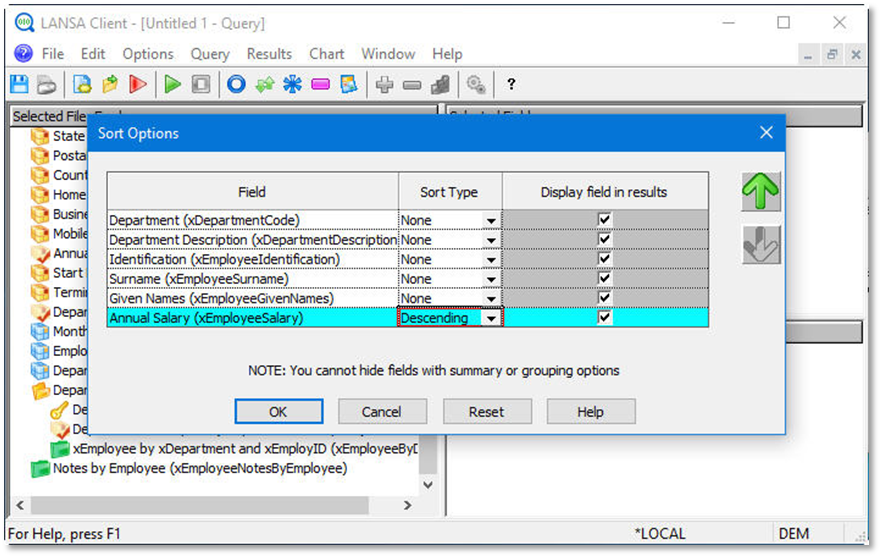Click the green folder icon beside xEmployee by xDepartment
The width and height of the screenshot is (881, 557).
60,449
